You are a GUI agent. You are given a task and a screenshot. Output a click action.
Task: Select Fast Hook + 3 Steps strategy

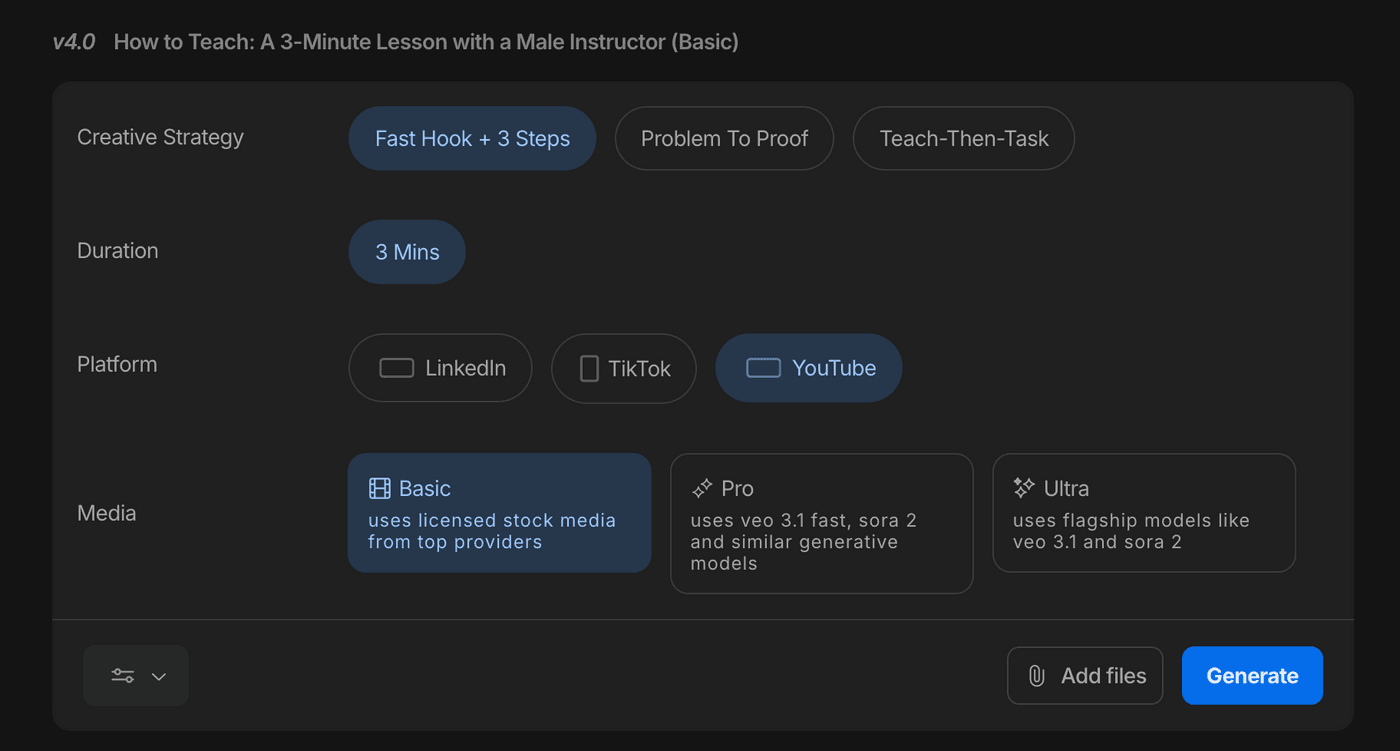pyautogui.click(x=472, y=138)
